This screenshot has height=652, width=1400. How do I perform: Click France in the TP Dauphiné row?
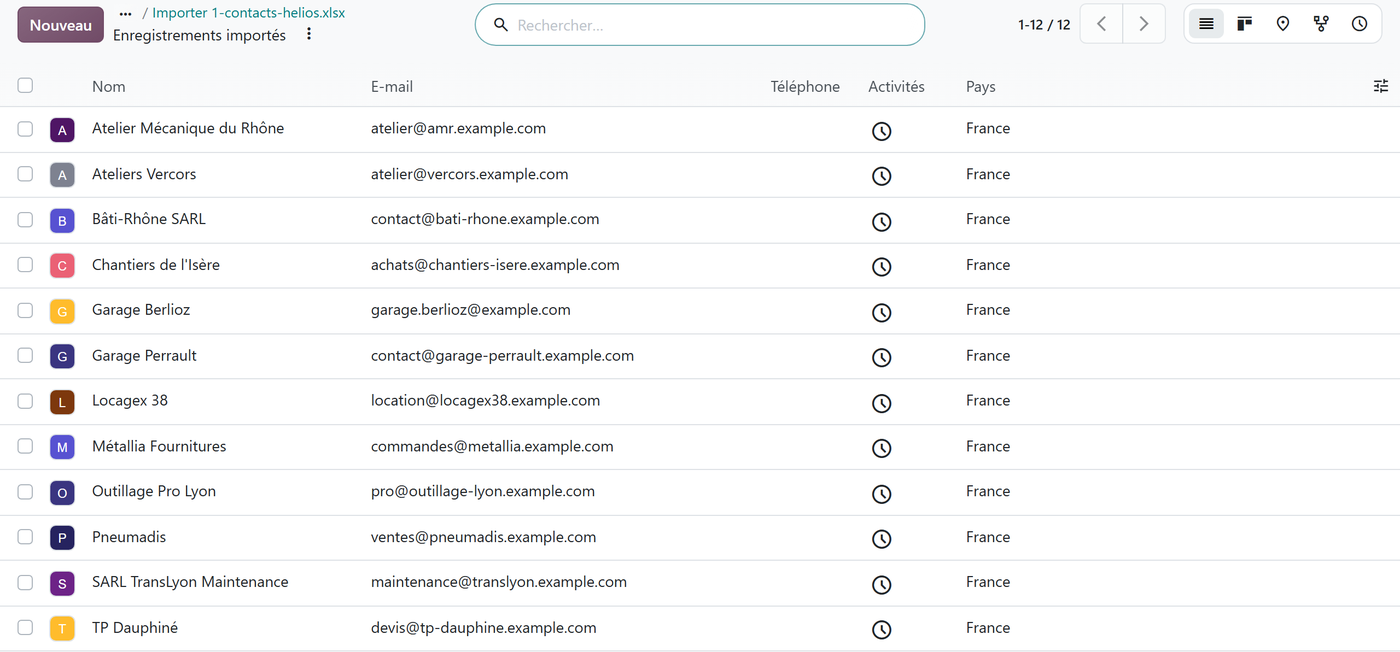tap(988, 628)
